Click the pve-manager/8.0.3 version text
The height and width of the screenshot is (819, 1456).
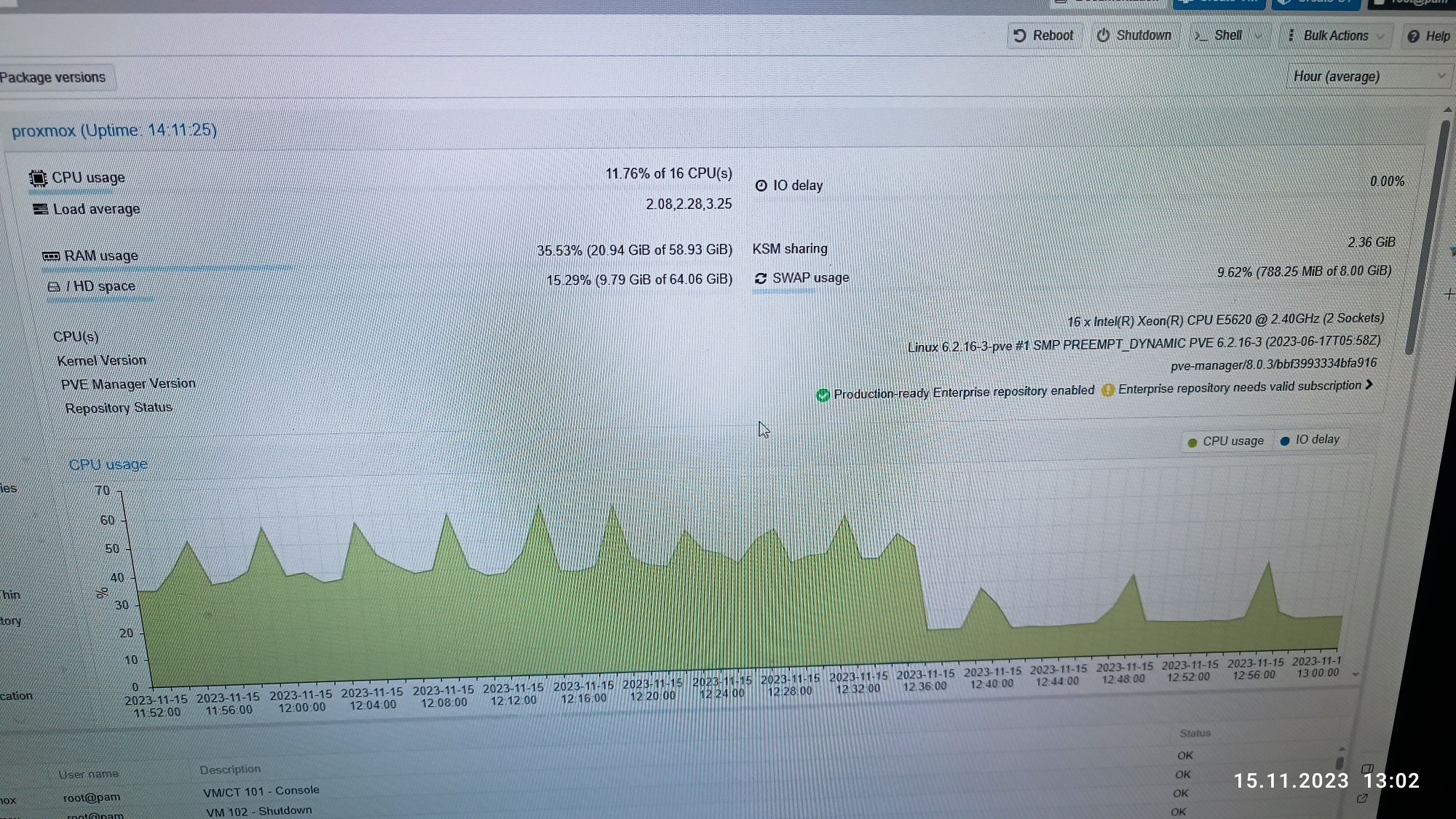click(x=1273, y=364)
